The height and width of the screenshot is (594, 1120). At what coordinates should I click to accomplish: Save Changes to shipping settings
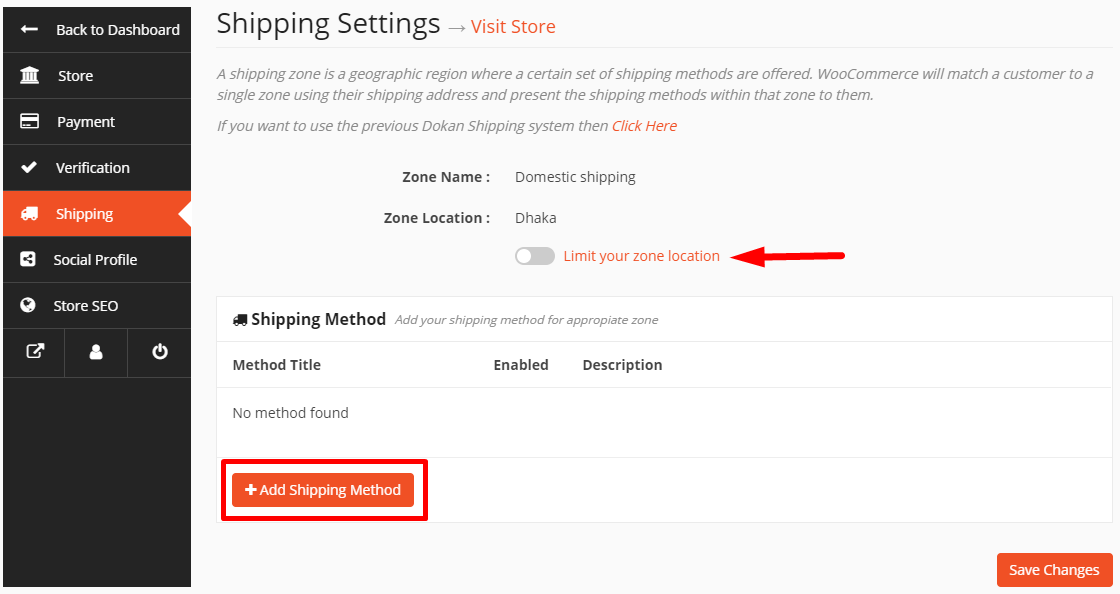pos(1054,570)
